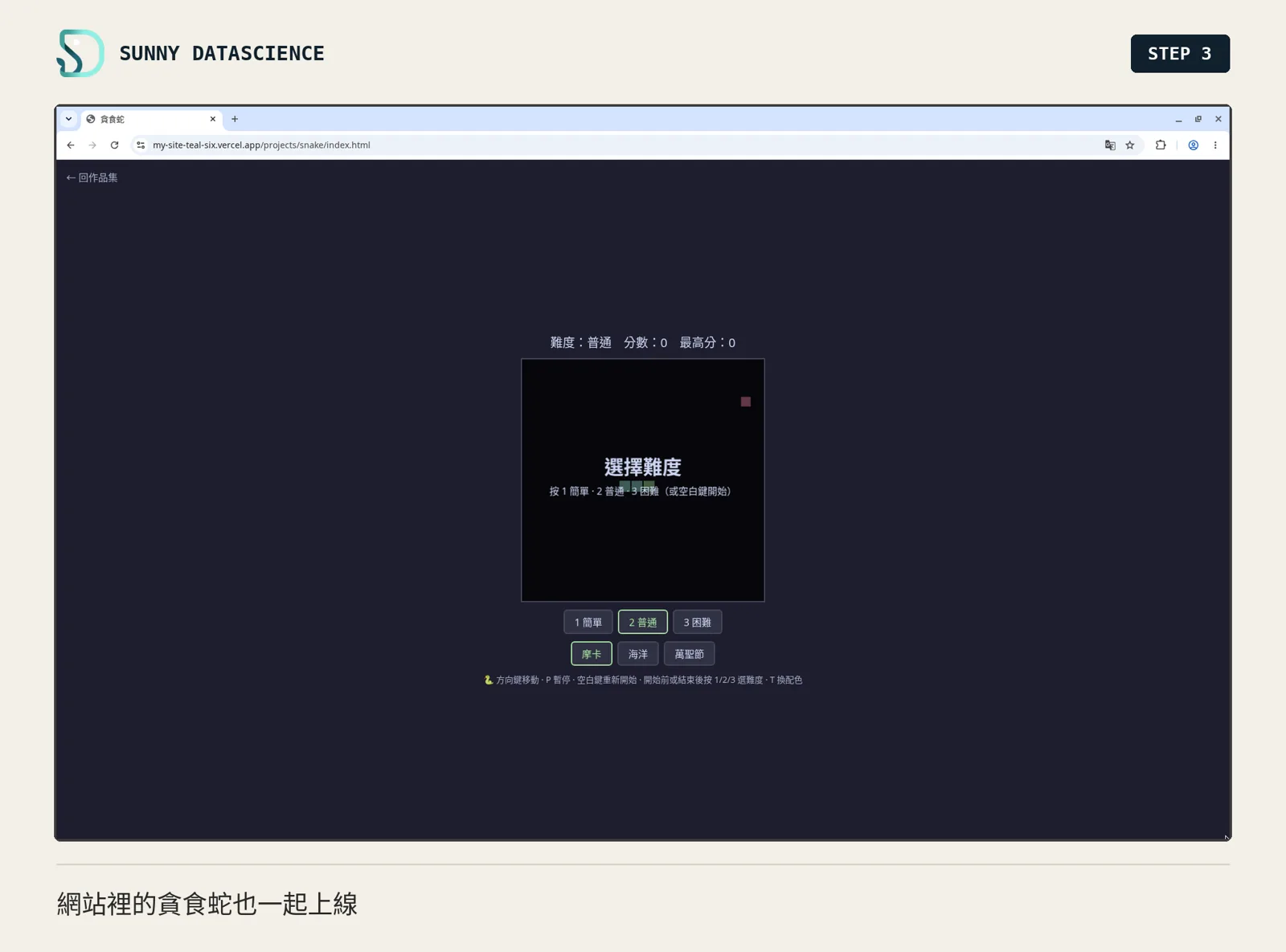Click the red food square in the game
Viewport: 1286px width, 952px height.
pos(746,402)
